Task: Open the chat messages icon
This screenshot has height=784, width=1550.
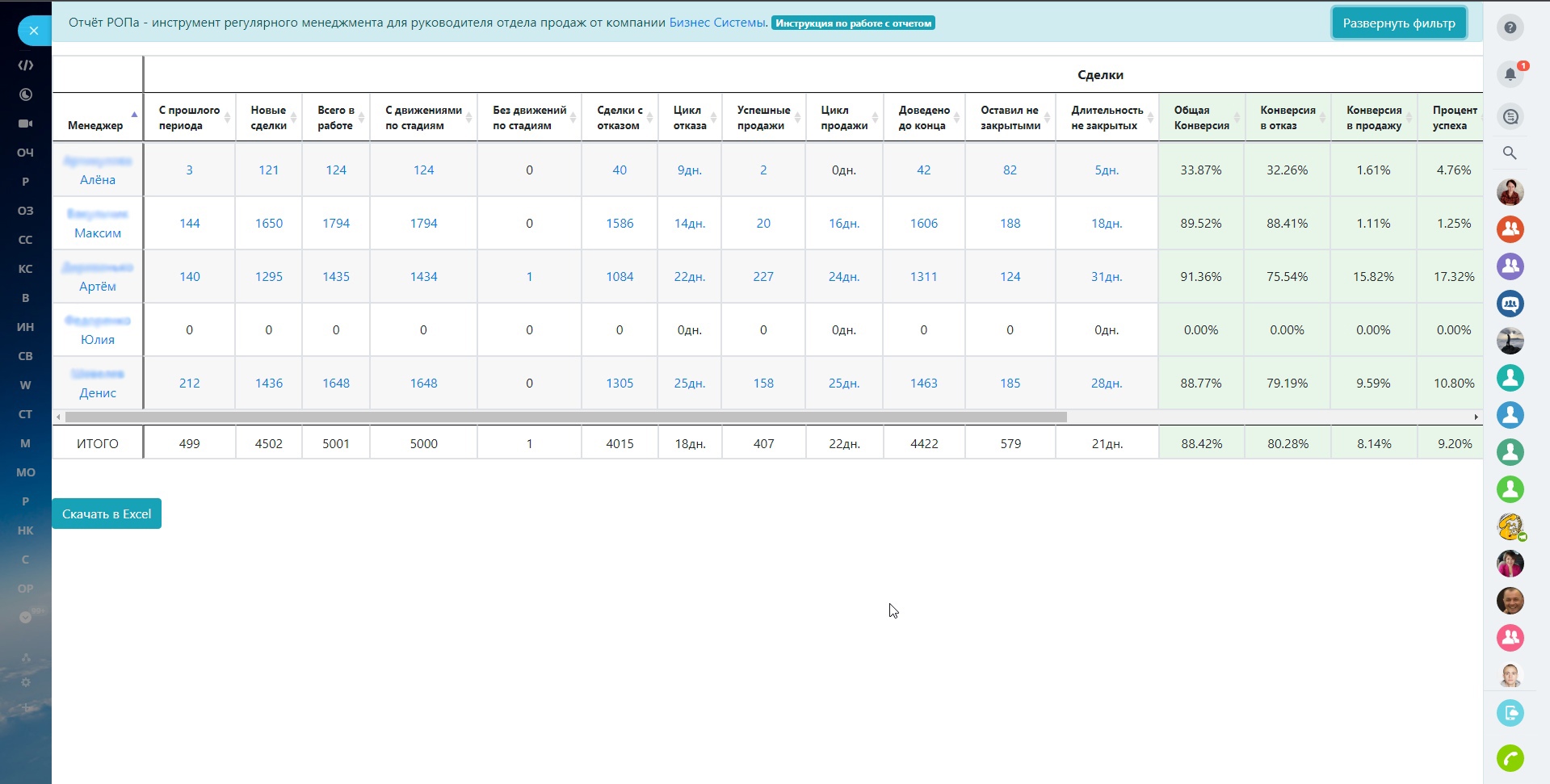Action: [1510, 116]
